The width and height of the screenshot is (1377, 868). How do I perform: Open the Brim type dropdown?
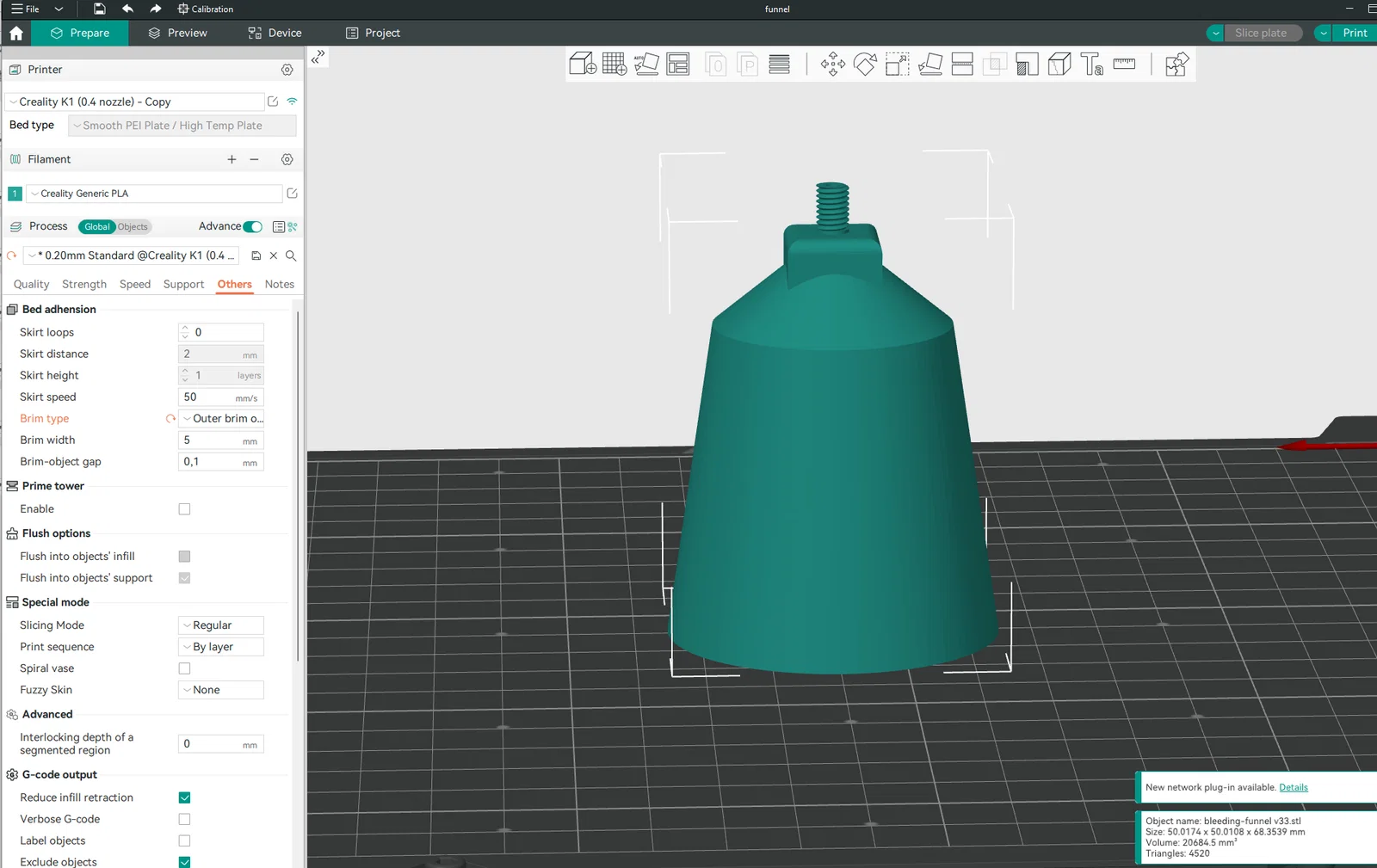(x=221, y=419)
